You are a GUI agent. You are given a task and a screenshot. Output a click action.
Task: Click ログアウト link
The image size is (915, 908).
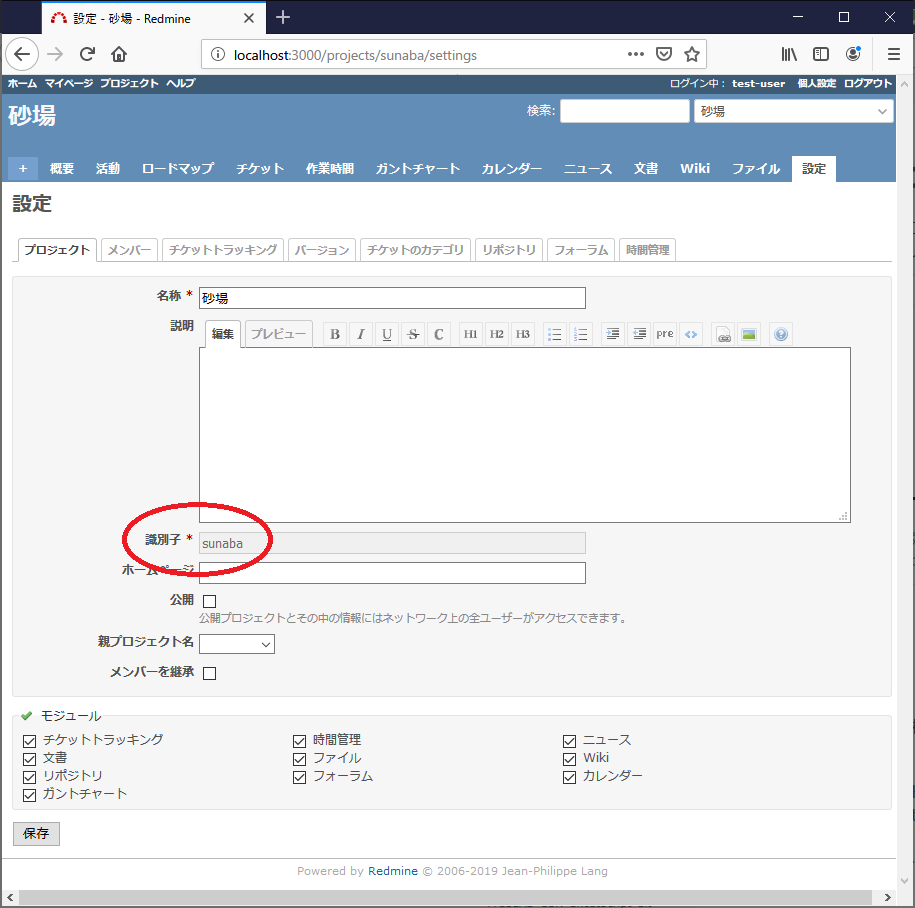868,83
